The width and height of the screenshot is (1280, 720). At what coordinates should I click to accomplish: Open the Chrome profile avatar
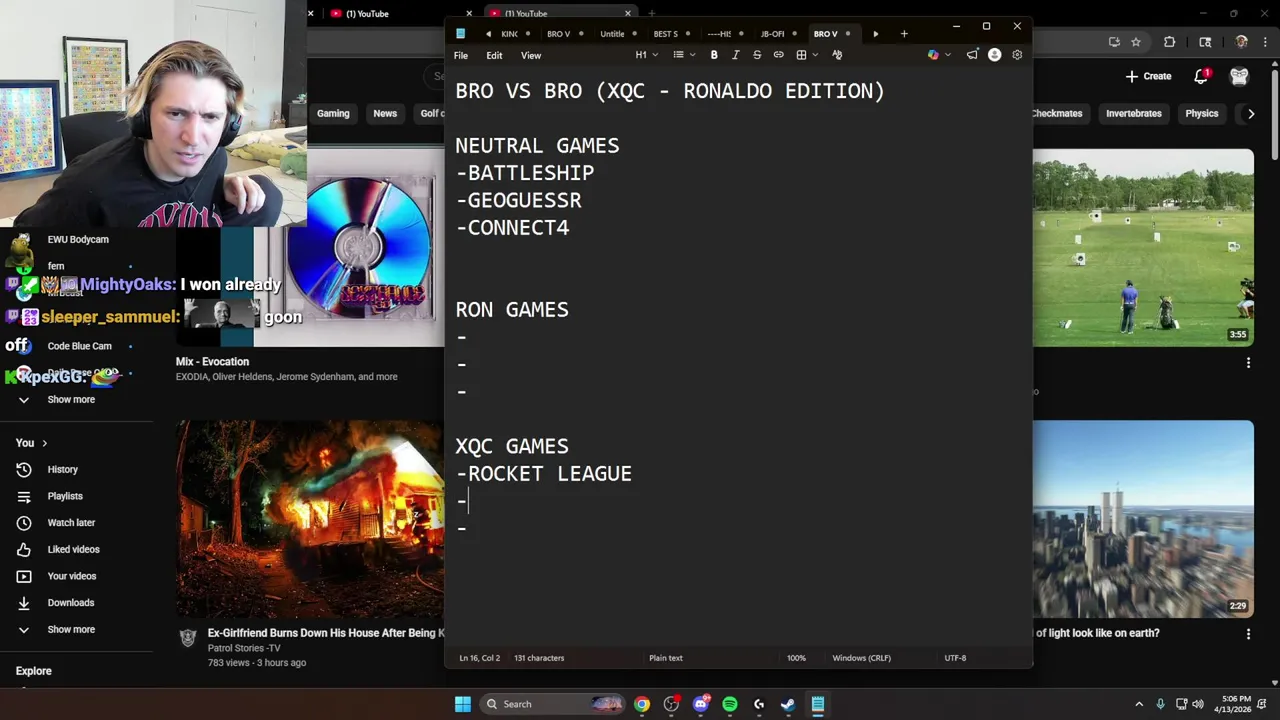tap(1241, 42)
